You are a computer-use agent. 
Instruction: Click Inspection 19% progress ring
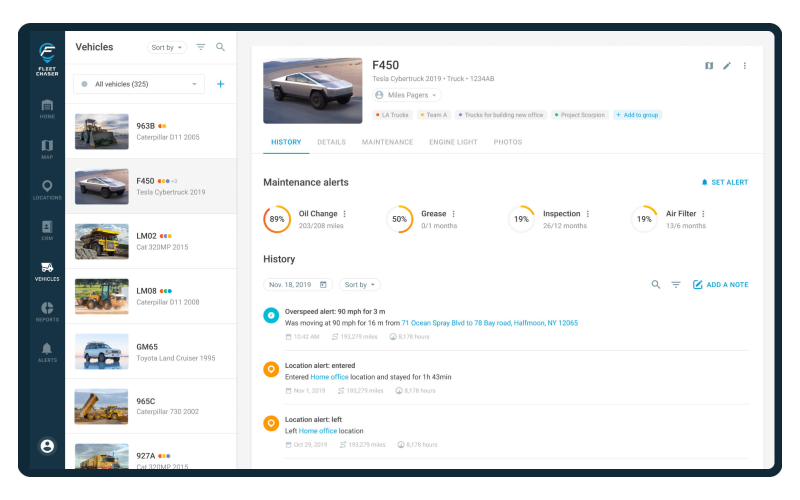point(521,219)
